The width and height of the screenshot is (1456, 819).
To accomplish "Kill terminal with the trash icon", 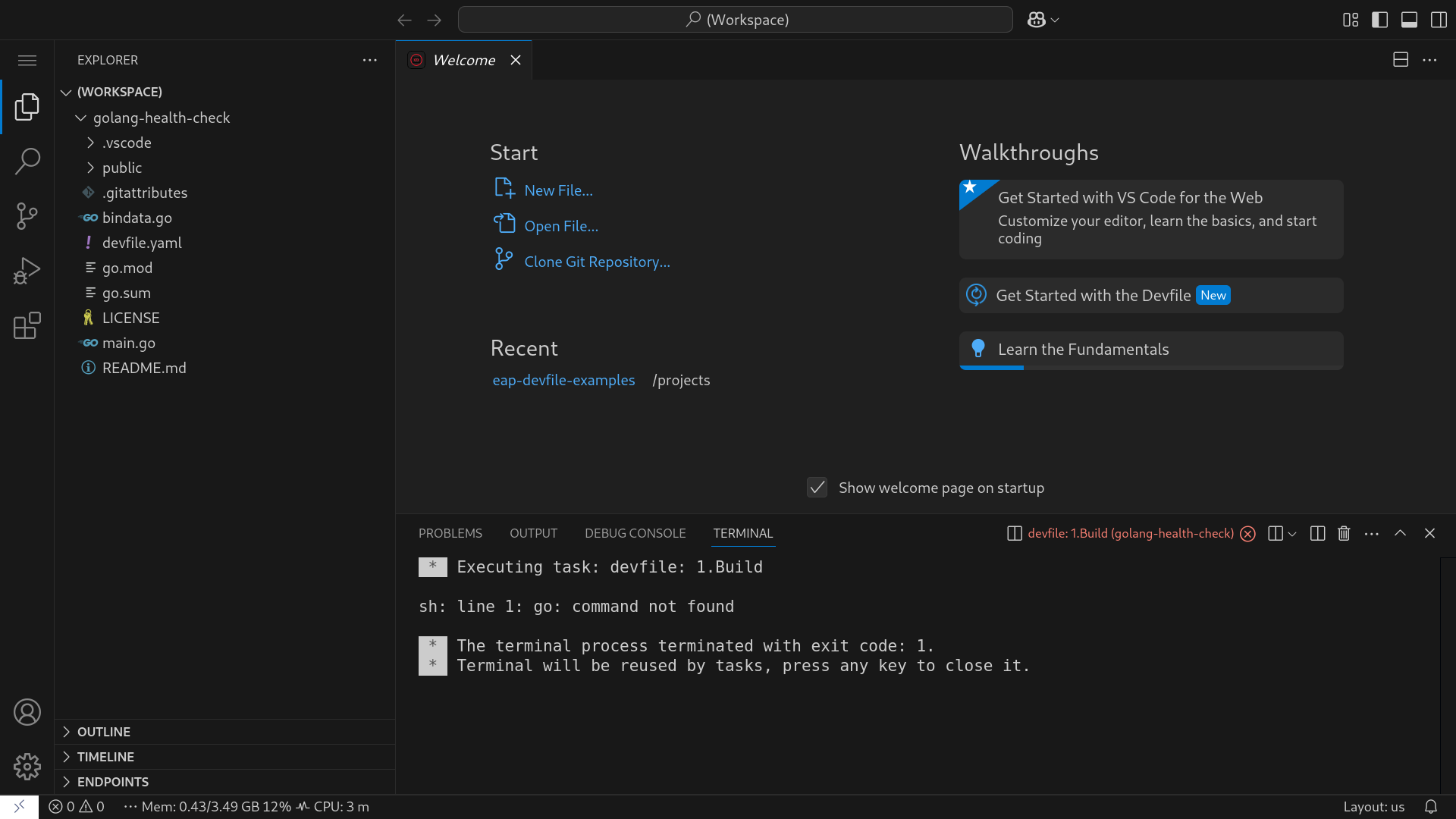I will click(x=1344, y=533).
